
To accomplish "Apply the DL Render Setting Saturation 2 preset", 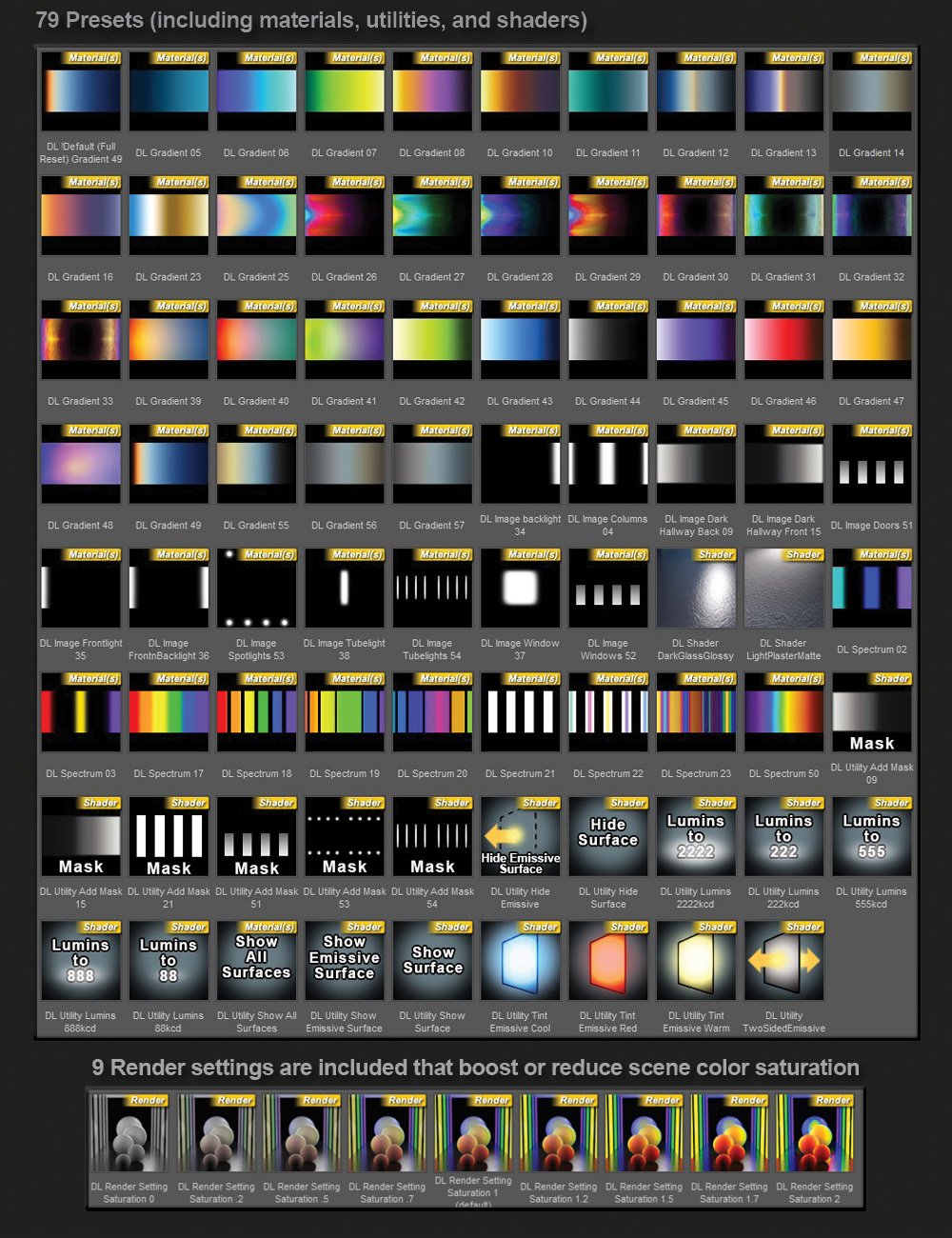I will coord(817,1138).
